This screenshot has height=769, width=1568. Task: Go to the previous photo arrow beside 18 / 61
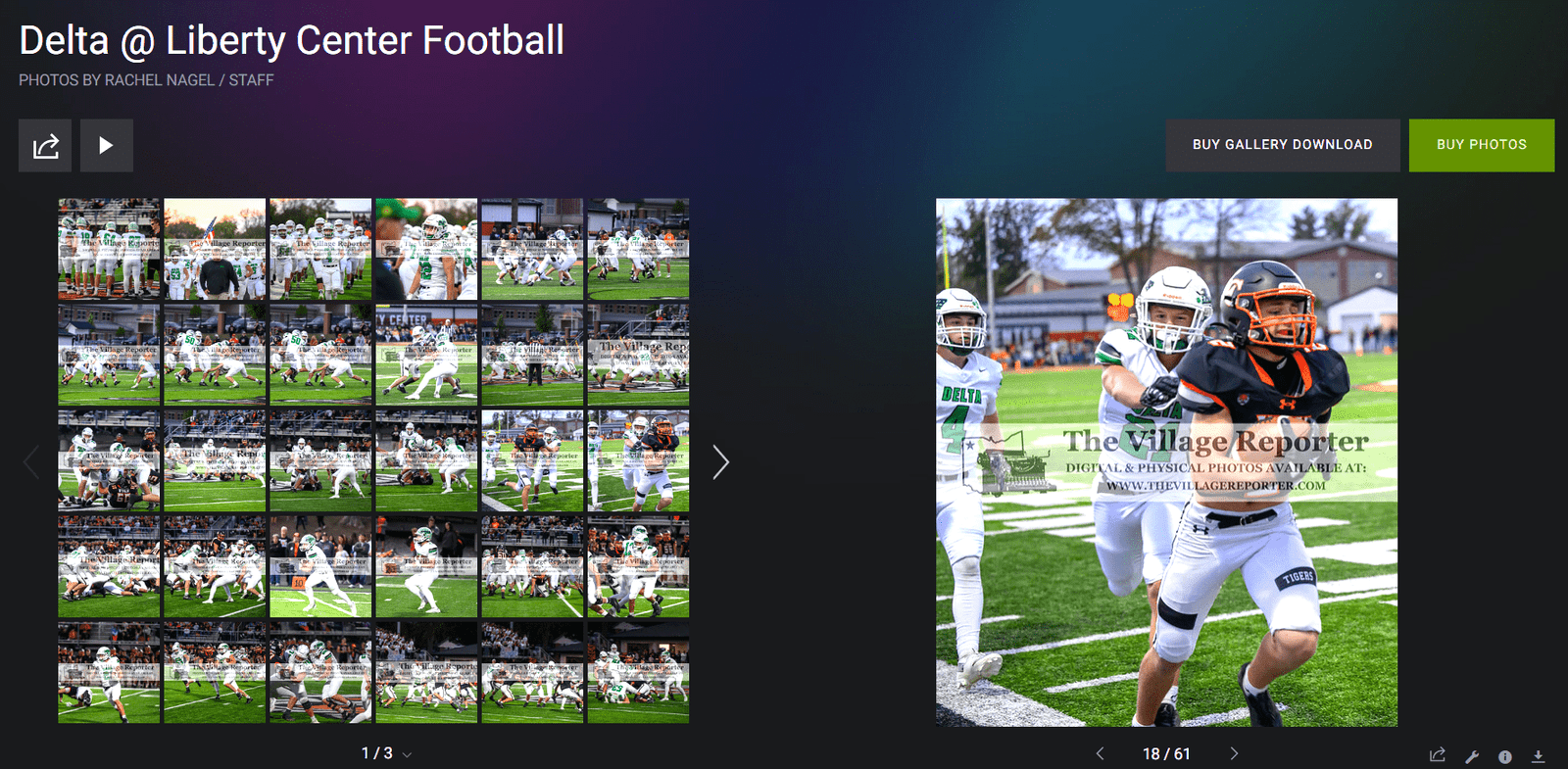pyautogui.click(x=1100, y=753)
